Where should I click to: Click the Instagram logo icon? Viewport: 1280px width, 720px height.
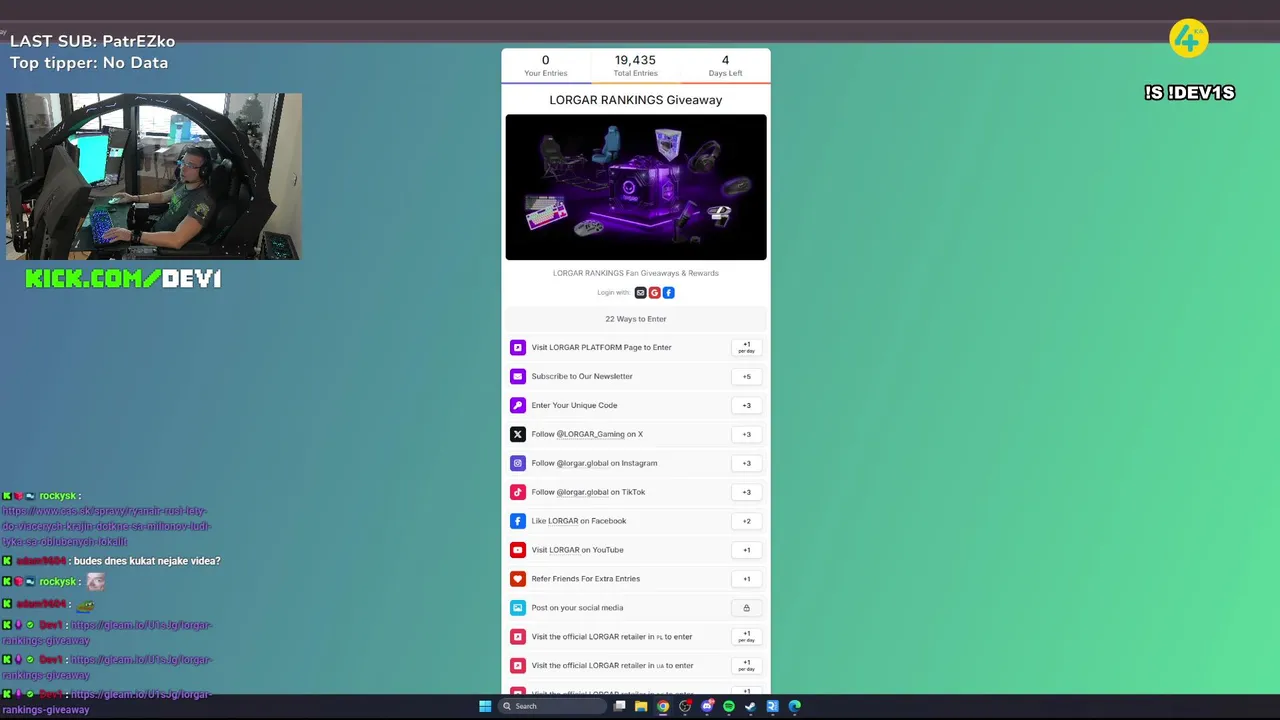point(518,463)
